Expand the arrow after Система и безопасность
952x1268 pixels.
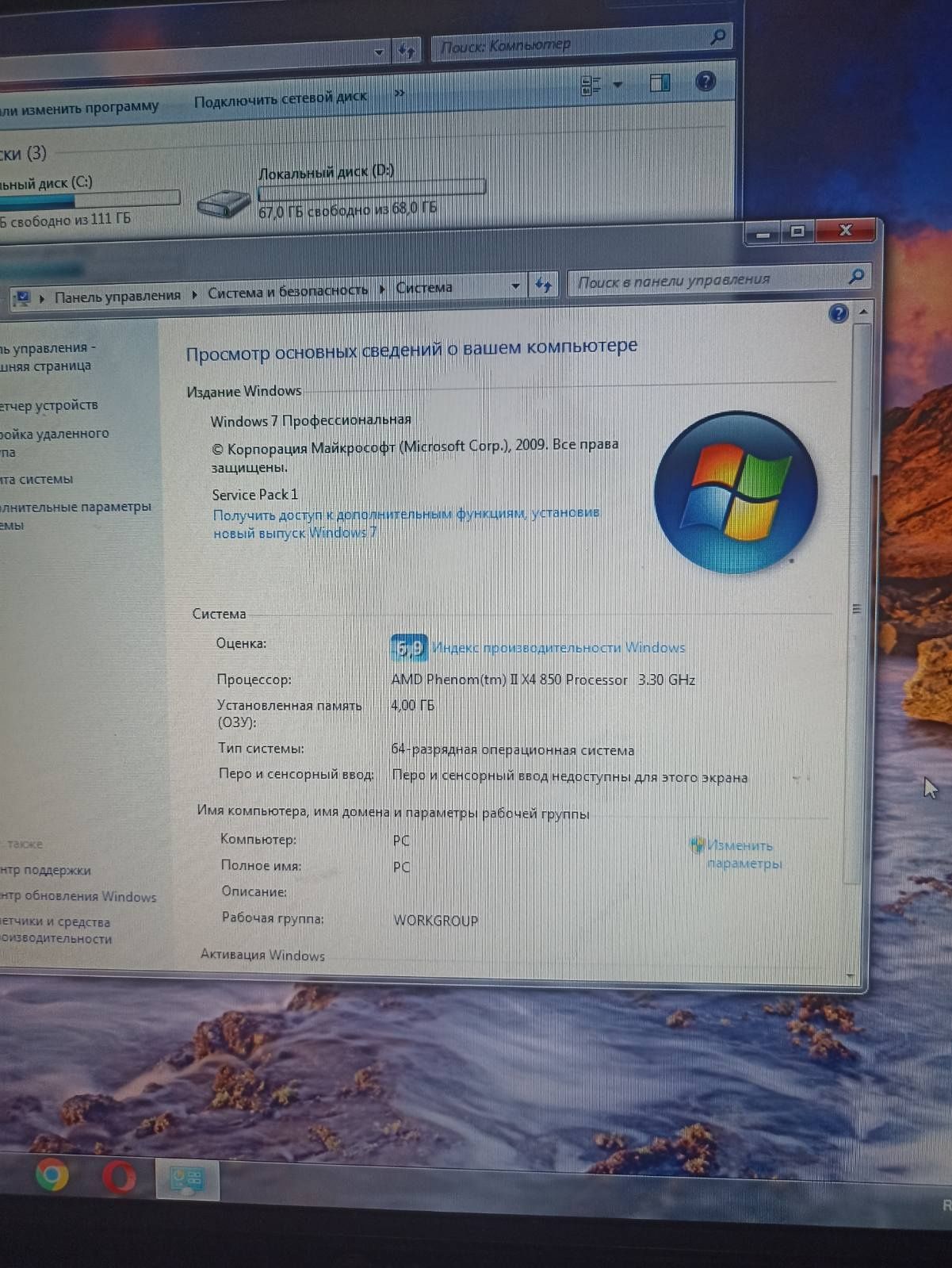(382, 289)
